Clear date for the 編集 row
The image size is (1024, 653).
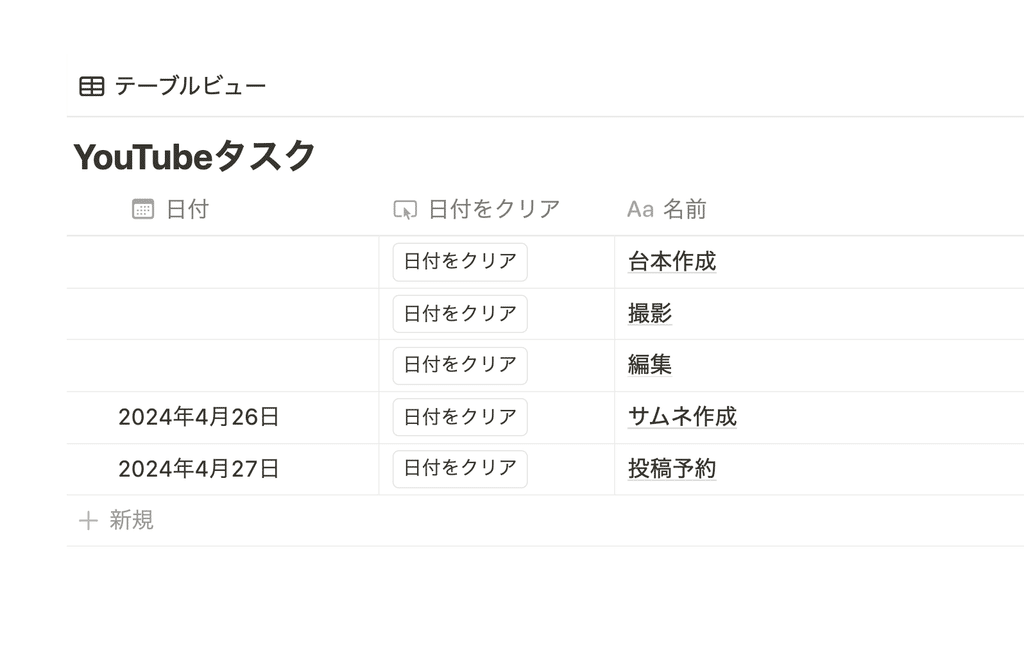460,365
